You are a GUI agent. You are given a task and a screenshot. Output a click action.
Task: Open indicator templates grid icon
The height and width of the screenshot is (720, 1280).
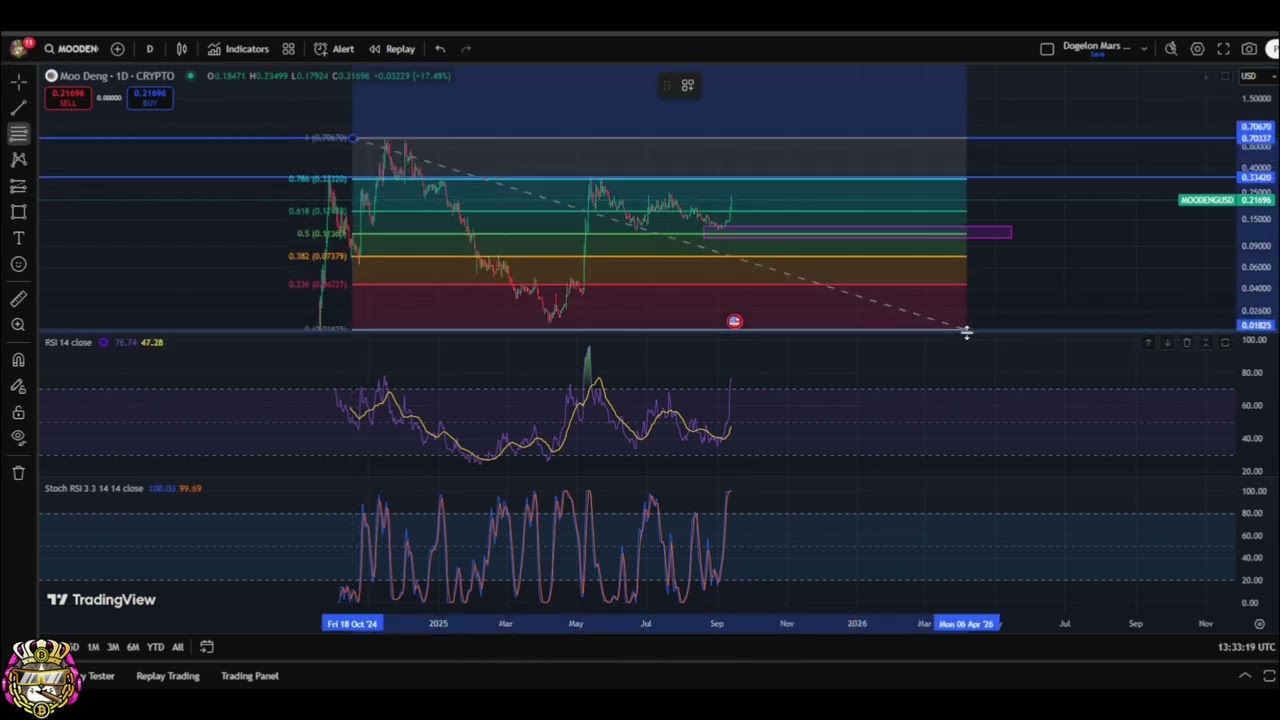point(288,48)
